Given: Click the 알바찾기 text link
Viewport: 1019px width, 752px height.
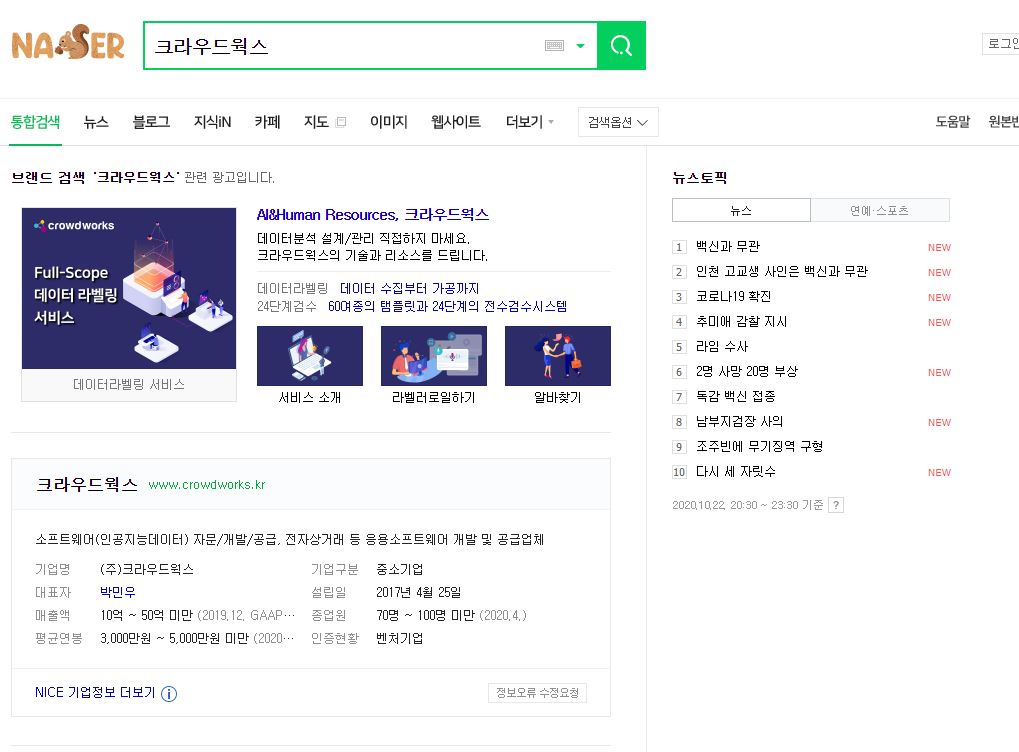Looking at the screenshot, I should [x=558, y=397].
